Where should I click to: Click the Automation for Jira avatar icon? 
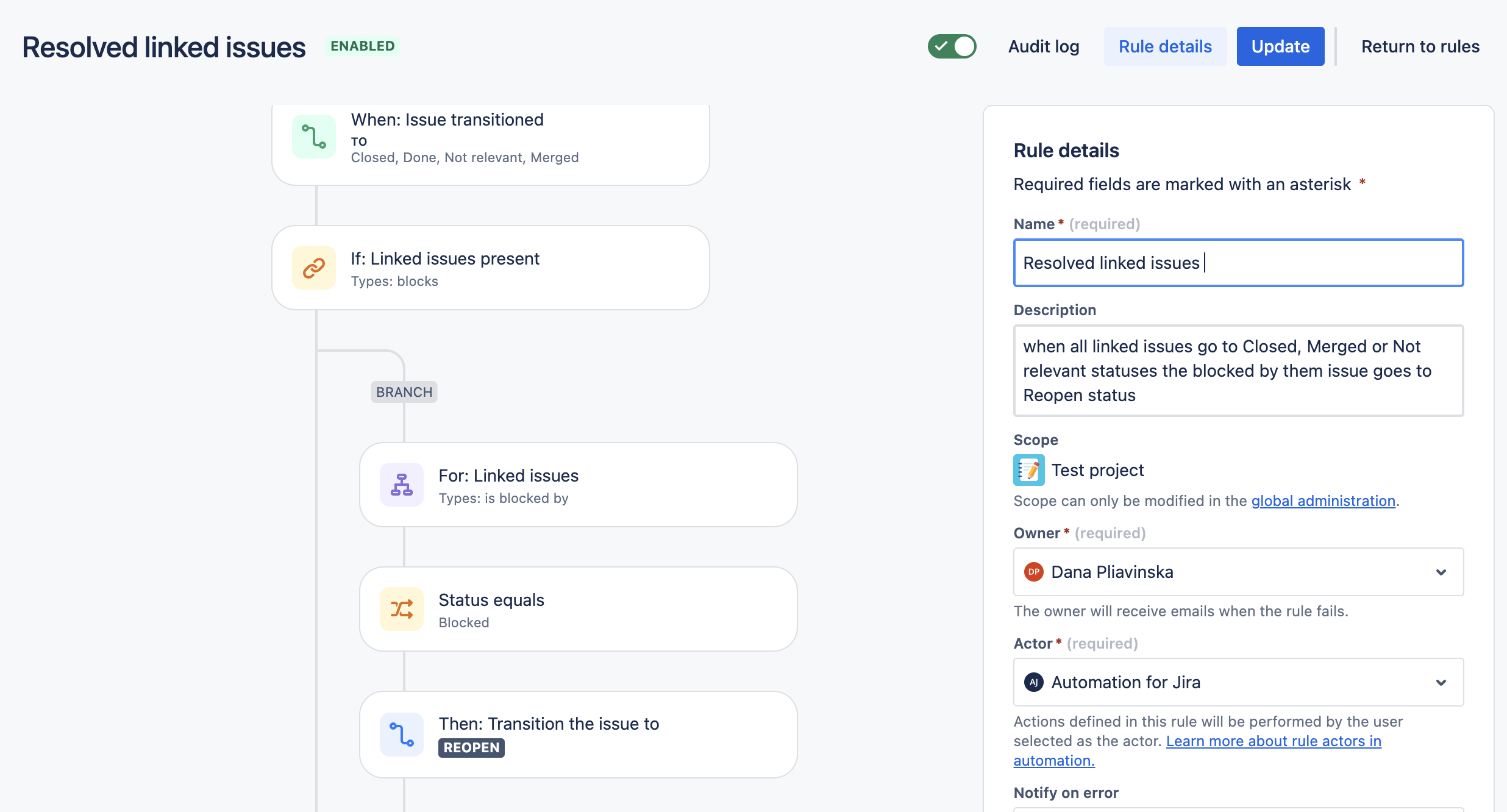click(1034, 682)
